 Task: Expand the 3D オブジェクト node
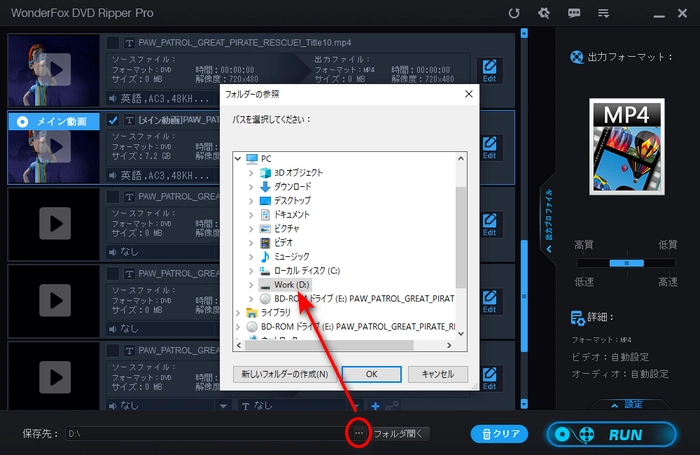[x=251, y=173]
